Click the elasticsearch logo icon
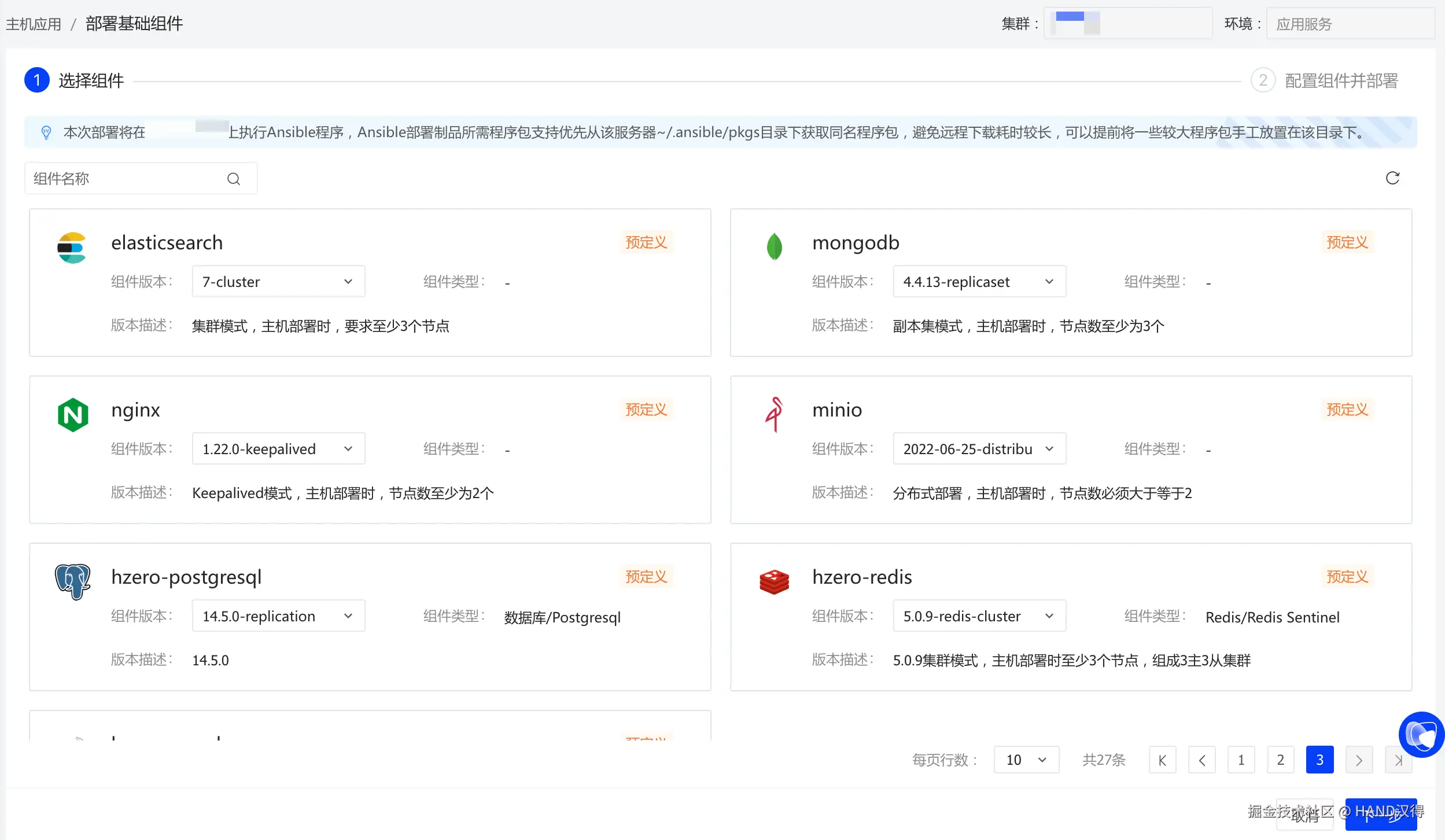 pyautogui.click(x=72, y=248)
